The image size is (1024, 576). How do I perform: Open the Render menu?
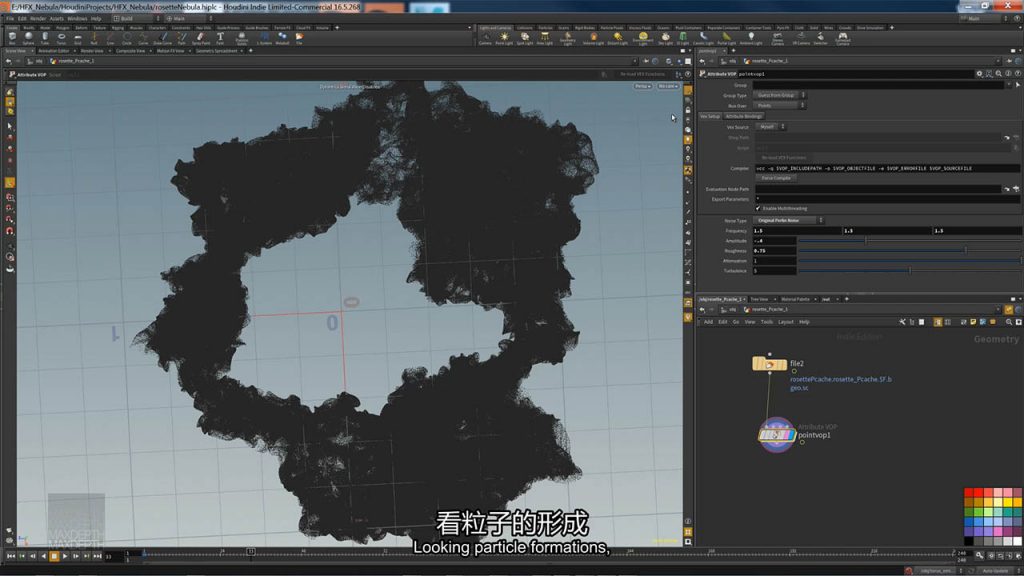tap(38, 18)
